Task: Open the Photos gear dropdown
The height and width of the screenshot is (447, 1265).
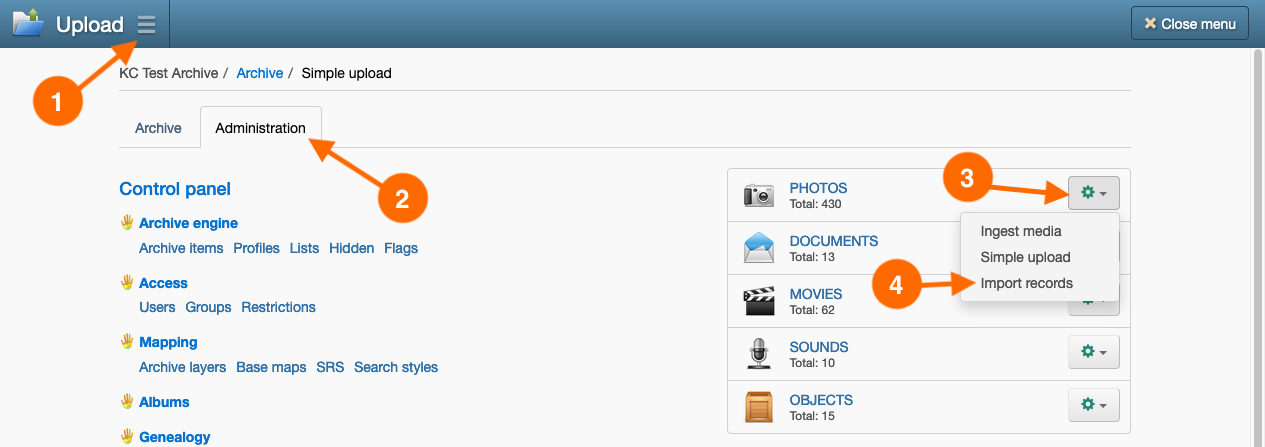Action: pos(1093,193)
